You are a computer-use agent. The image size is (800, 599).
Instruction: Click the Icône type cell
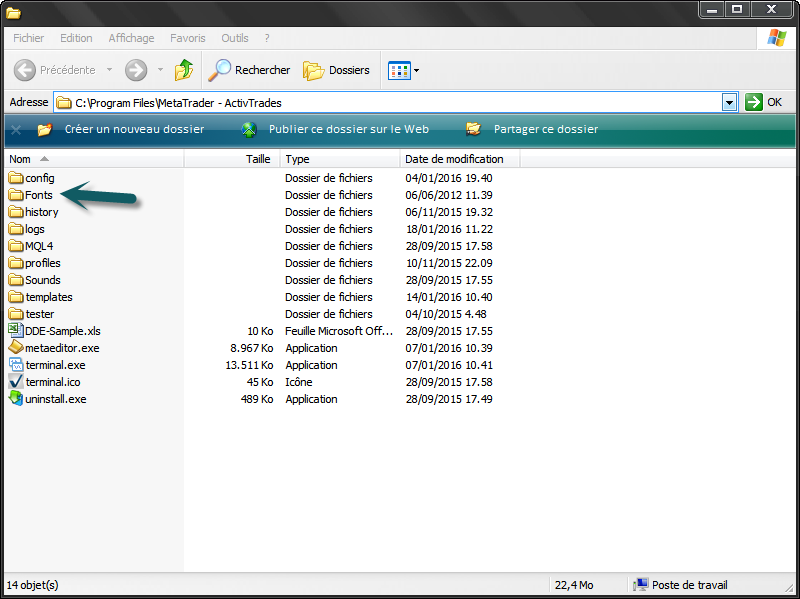click(x=298, y=382)
